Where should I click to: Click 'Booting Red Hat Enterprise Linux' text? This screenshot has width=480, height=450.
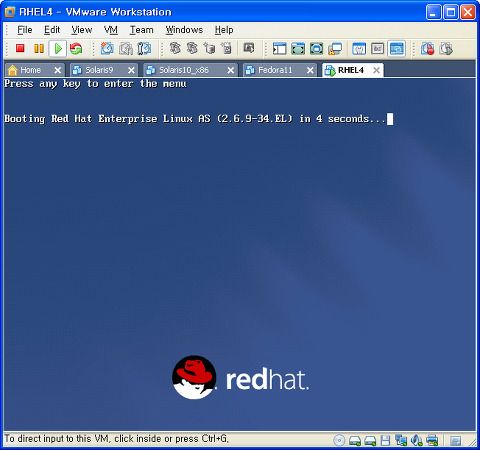tap(98, 119)
